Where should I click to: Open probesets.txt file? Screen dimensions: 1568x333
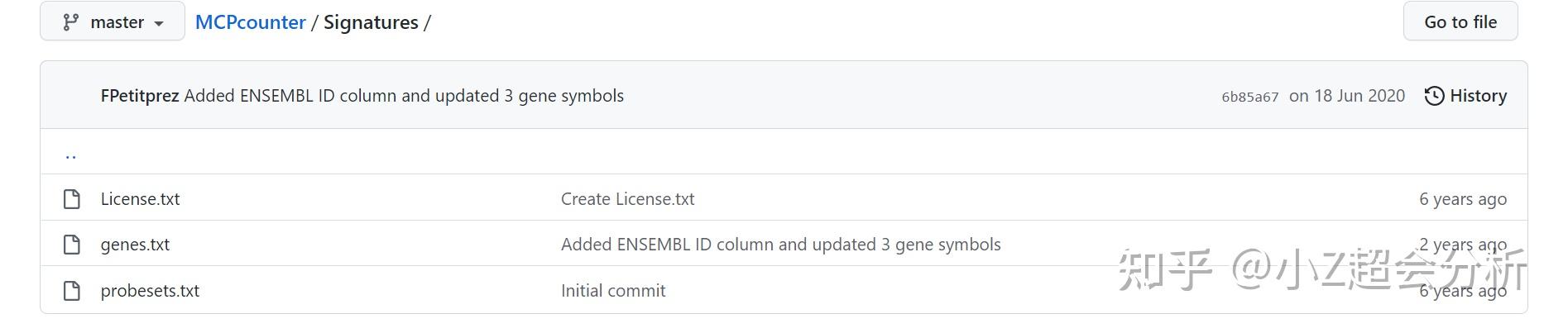(x=150, y=291)
